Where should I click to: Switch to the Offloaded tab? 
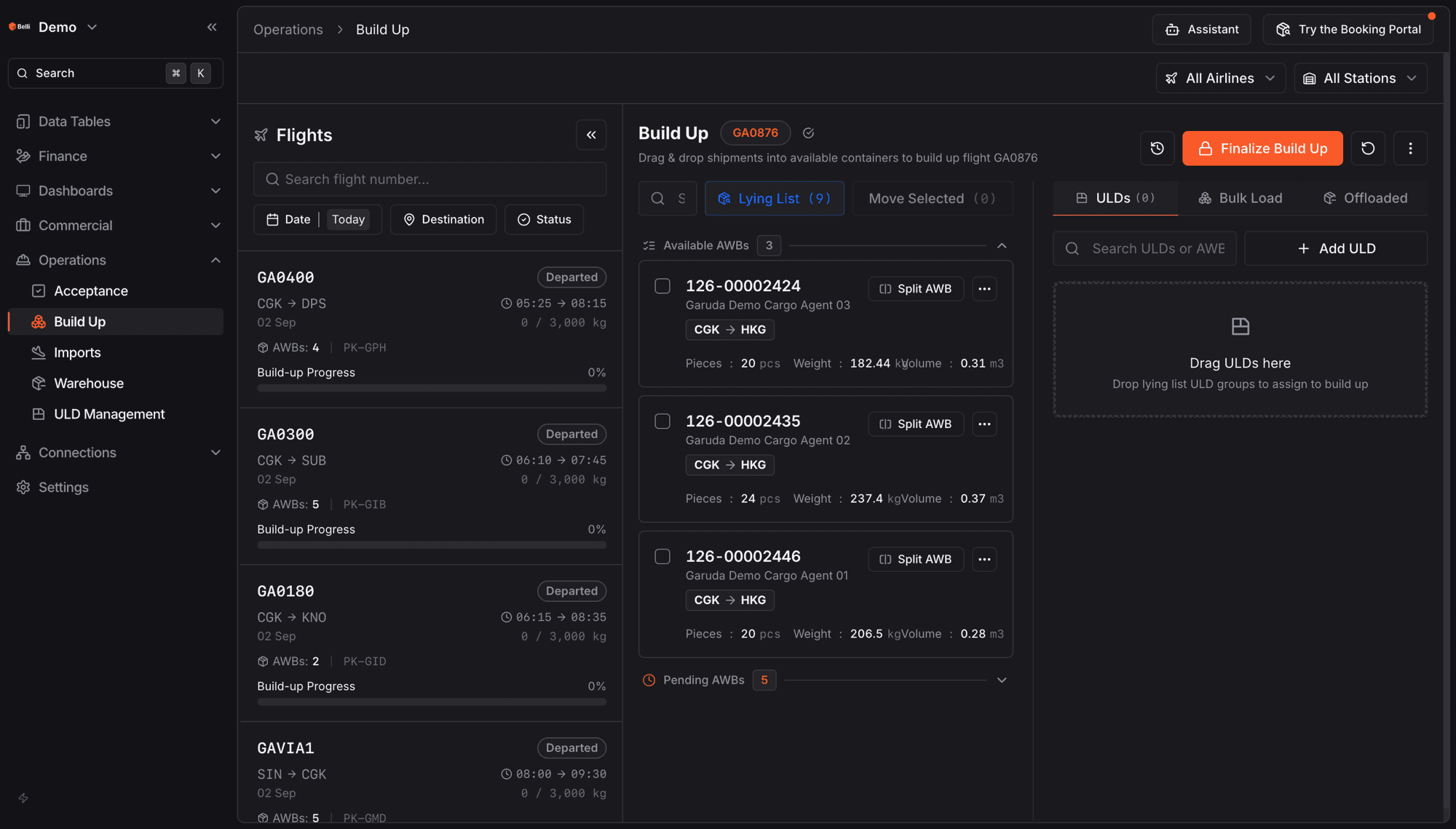(x=1364, y=199)
